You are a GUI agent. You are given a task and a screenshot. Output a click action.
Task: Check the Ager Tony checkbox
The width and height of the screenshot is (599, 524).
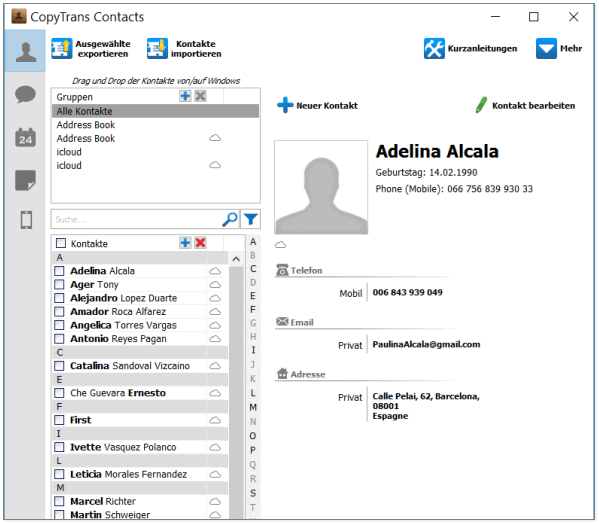tap(59, 285)
